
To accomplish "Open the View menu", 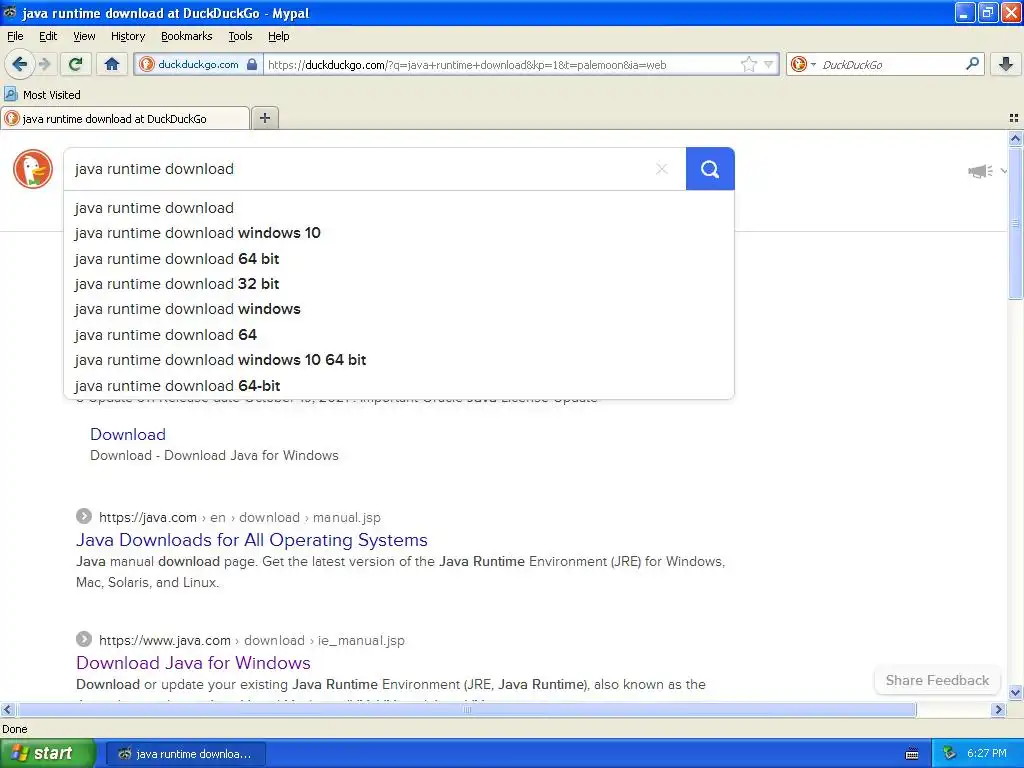I will [x=84, y=36].
